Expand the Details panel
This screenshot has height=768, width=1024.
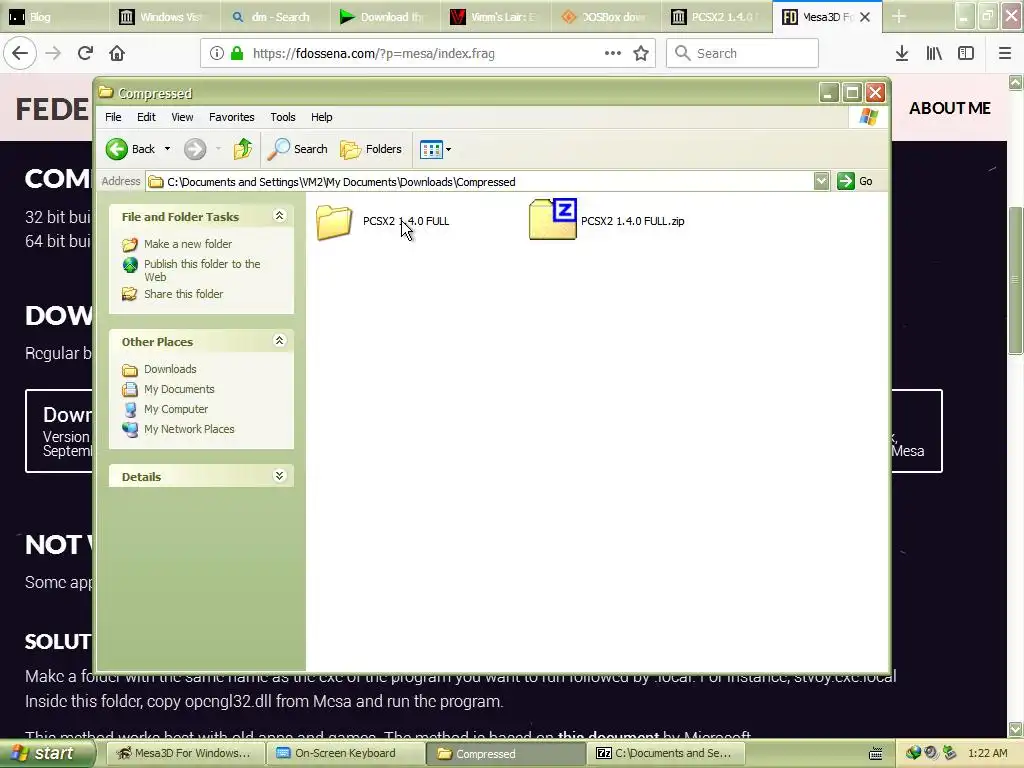coord(280,476)
